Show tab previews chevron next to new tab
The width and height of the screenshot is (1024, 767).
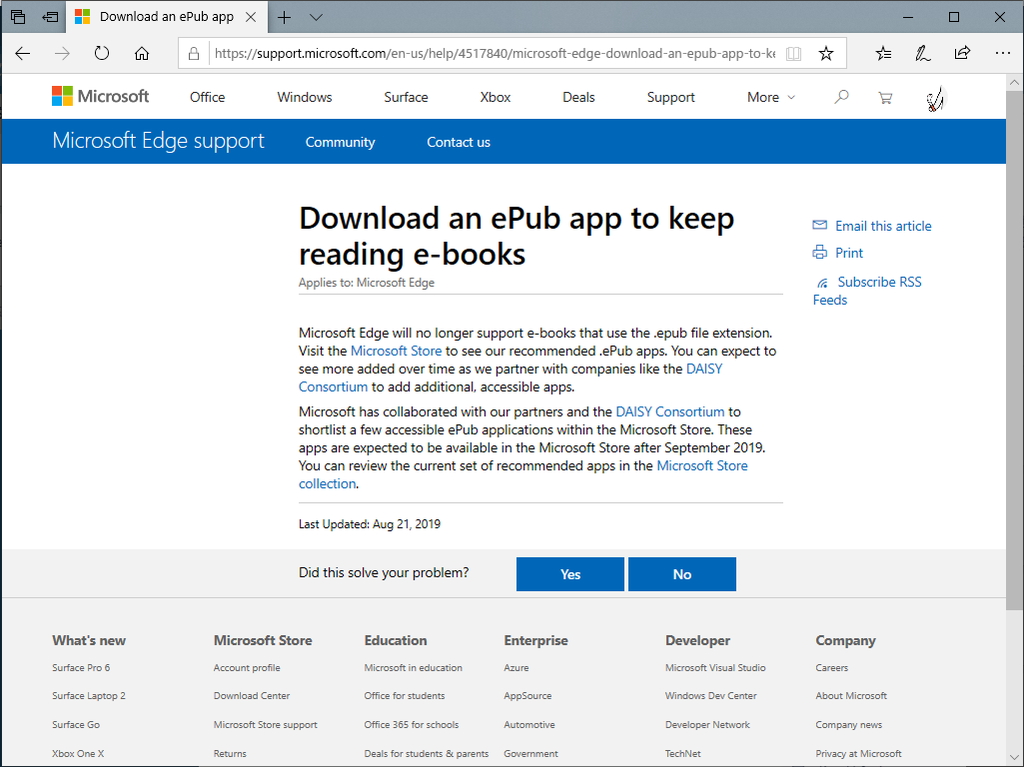[x=316, y=17]
